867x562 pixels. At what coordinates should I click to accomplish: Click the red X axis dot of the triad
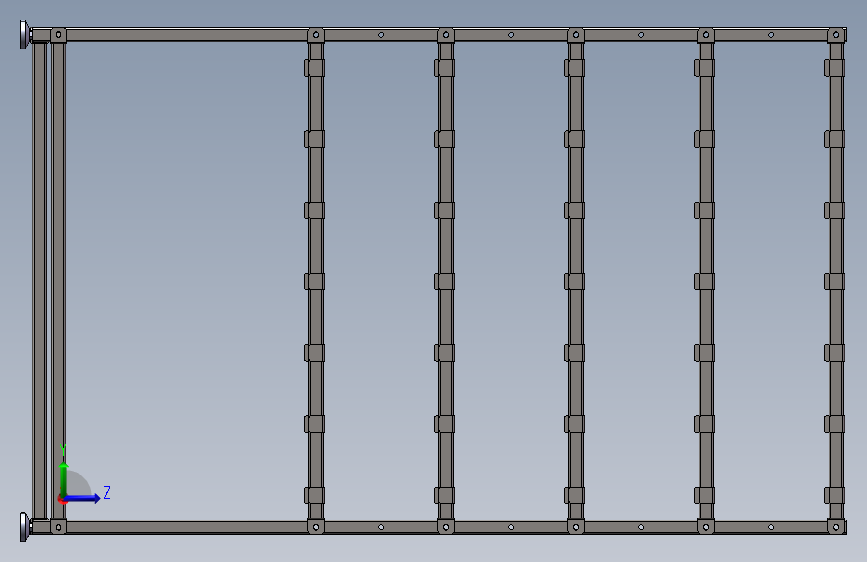tap(61, 500)
